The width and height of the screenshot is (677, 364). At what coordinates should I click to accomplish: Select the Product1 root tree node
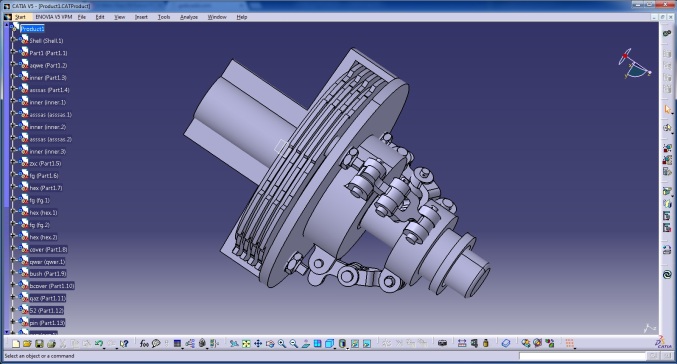(32, 28)
